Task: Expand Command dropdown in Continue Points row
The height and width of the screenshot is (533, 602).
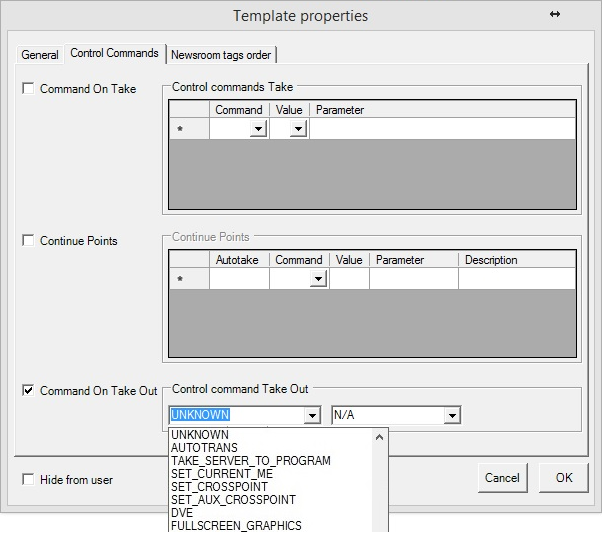Action: [x=318, y=279]
